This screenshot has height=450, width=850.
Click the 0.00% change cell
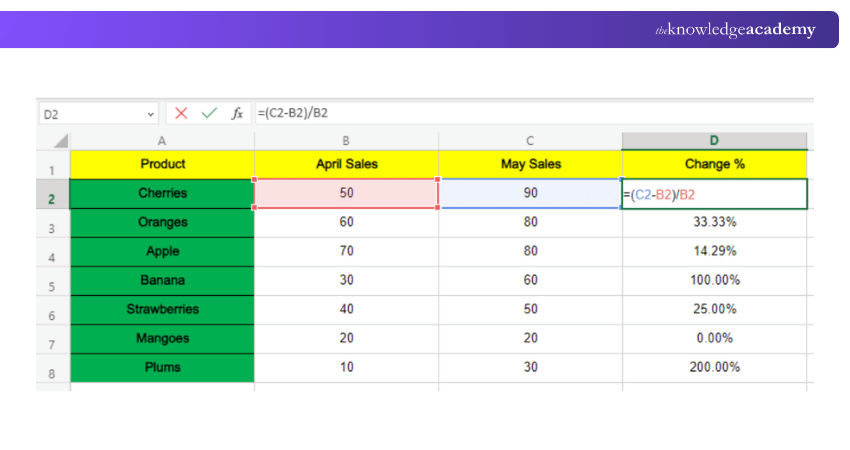[x=714, y=339]
